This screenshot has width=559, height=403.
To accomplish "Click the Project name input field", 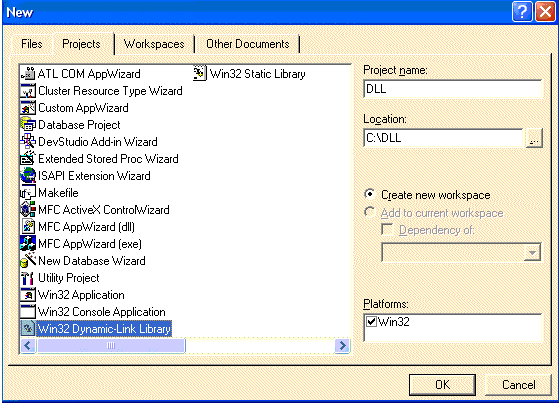I will [x=452, y=89].
